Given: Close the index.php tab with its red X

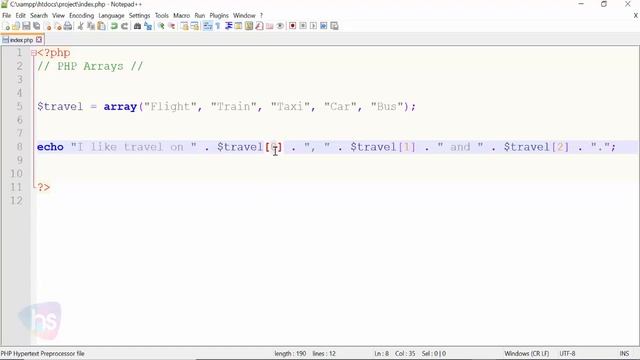Looking at the screenshot, I should click(x=39, y=40).
